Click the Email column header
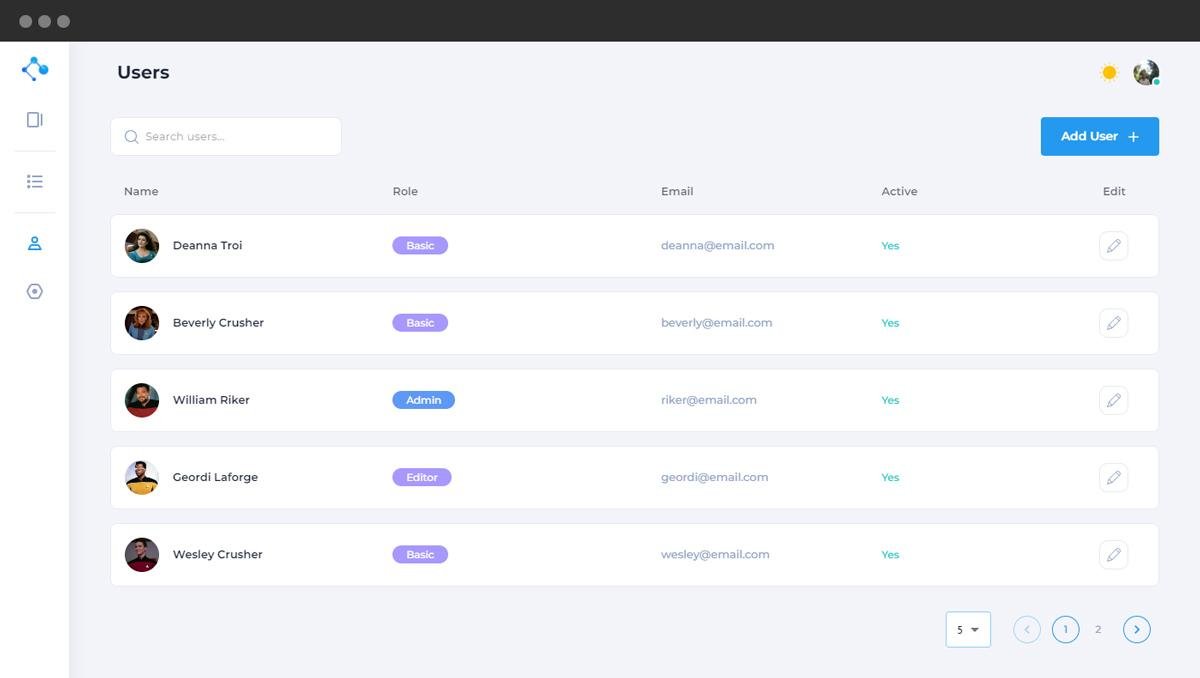The width and height of the screenshot is (1200, 678). [x=677, y=191]
